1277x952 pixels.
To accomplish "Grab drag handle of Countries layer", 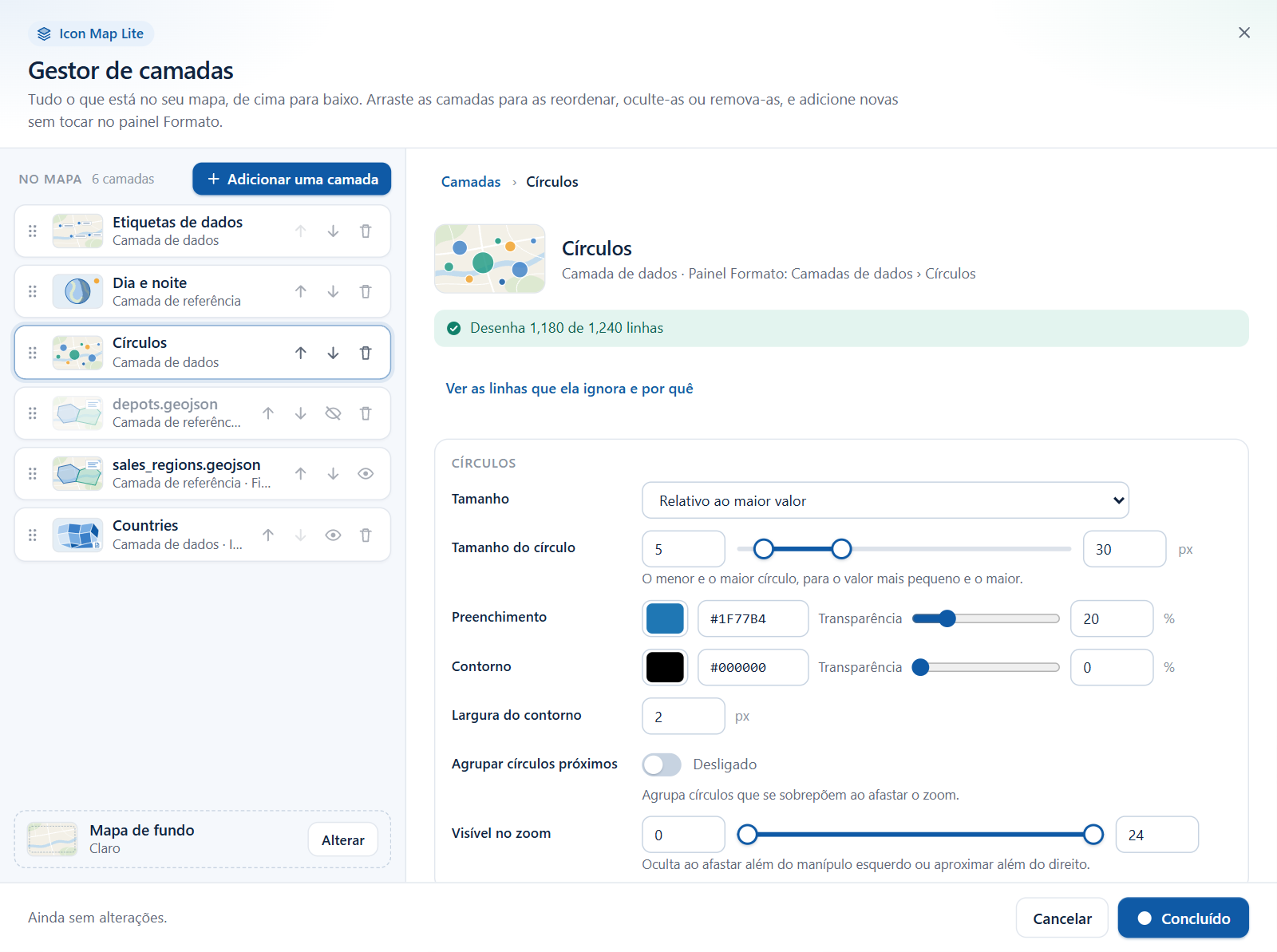I will pyautogui.click(x=33, y=535).
